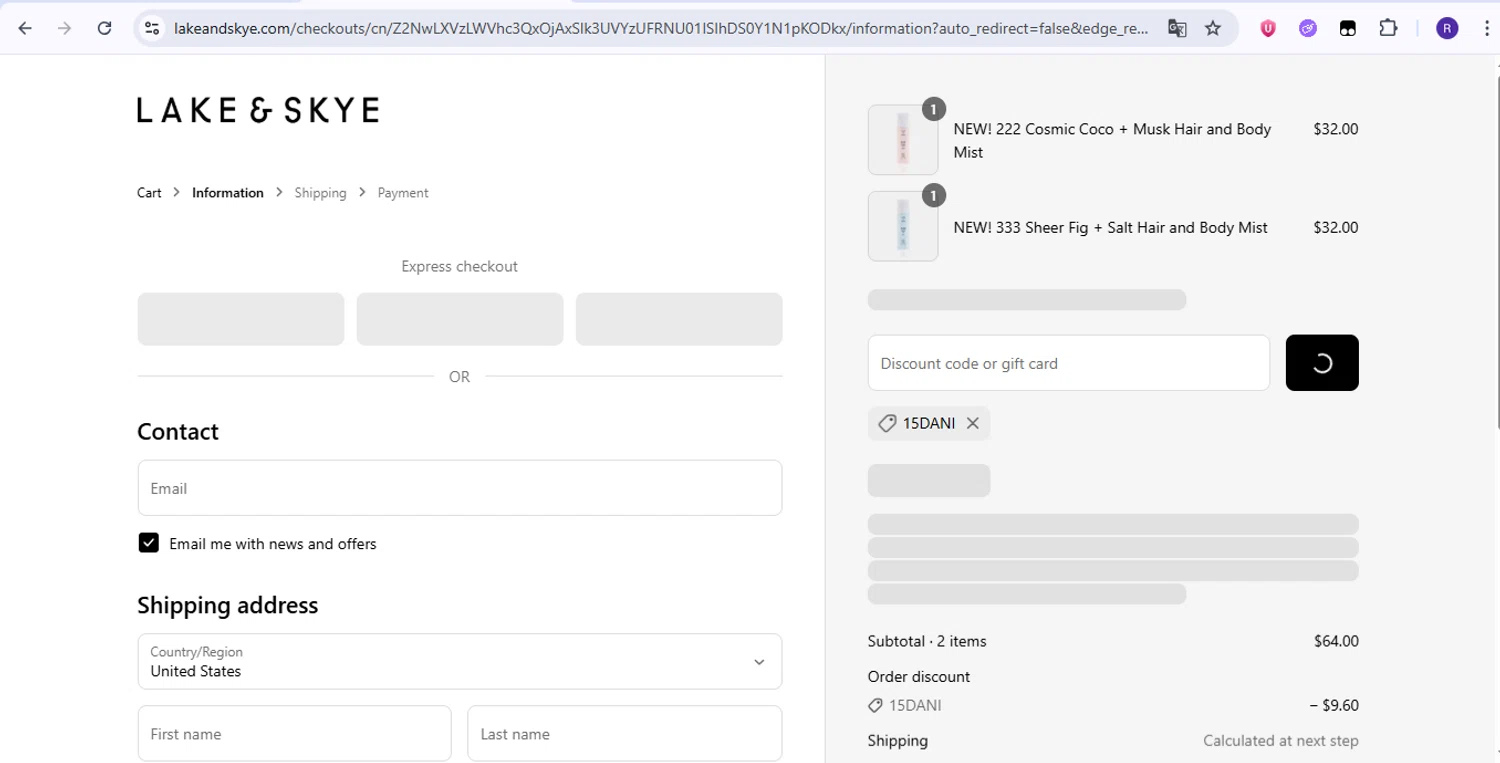Select Payment breadcrumb step
This screenshot has height=763, width=1500.
[403, 193]
